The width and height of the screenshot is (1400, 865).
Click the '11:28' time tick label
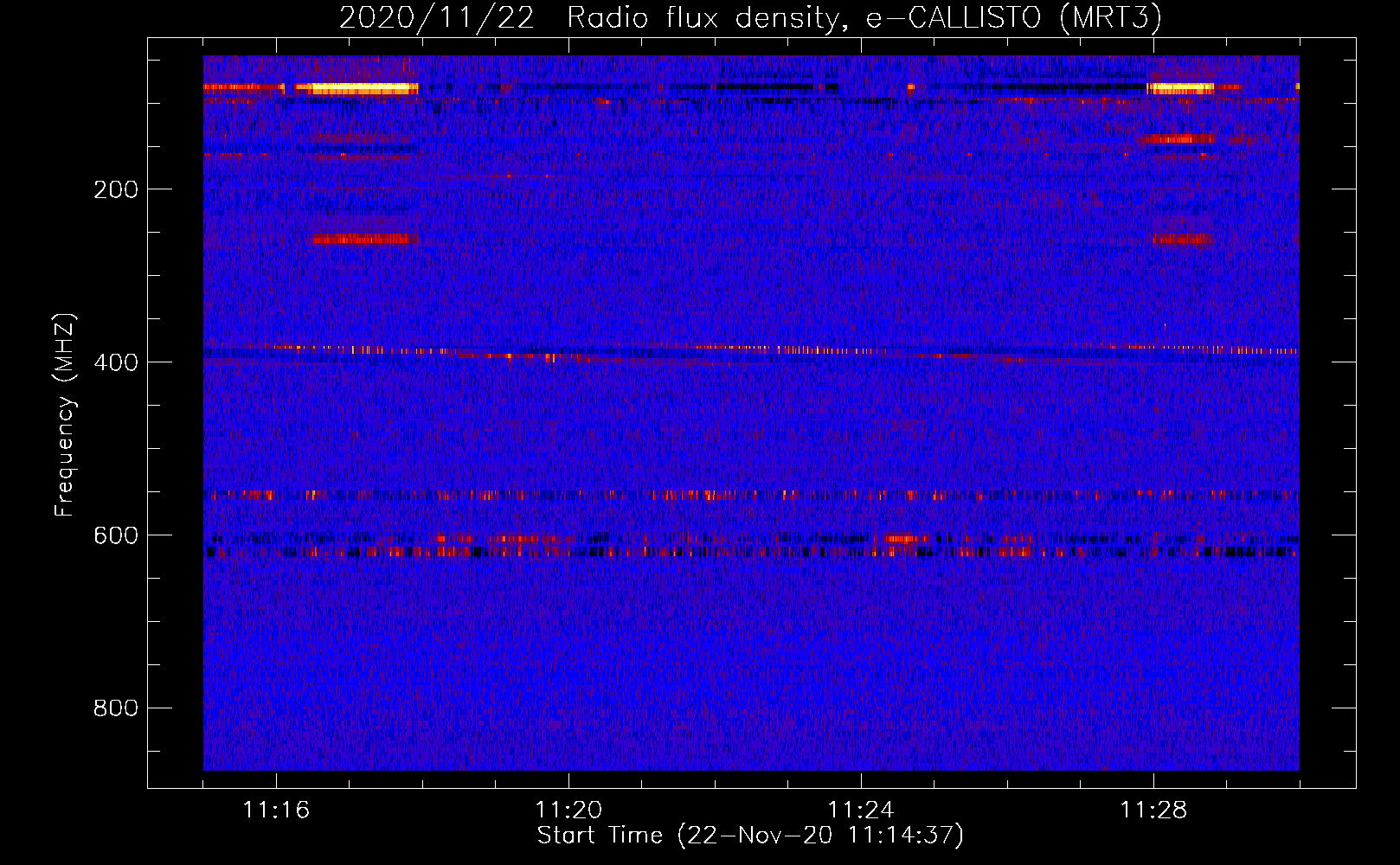(1153, 811)
